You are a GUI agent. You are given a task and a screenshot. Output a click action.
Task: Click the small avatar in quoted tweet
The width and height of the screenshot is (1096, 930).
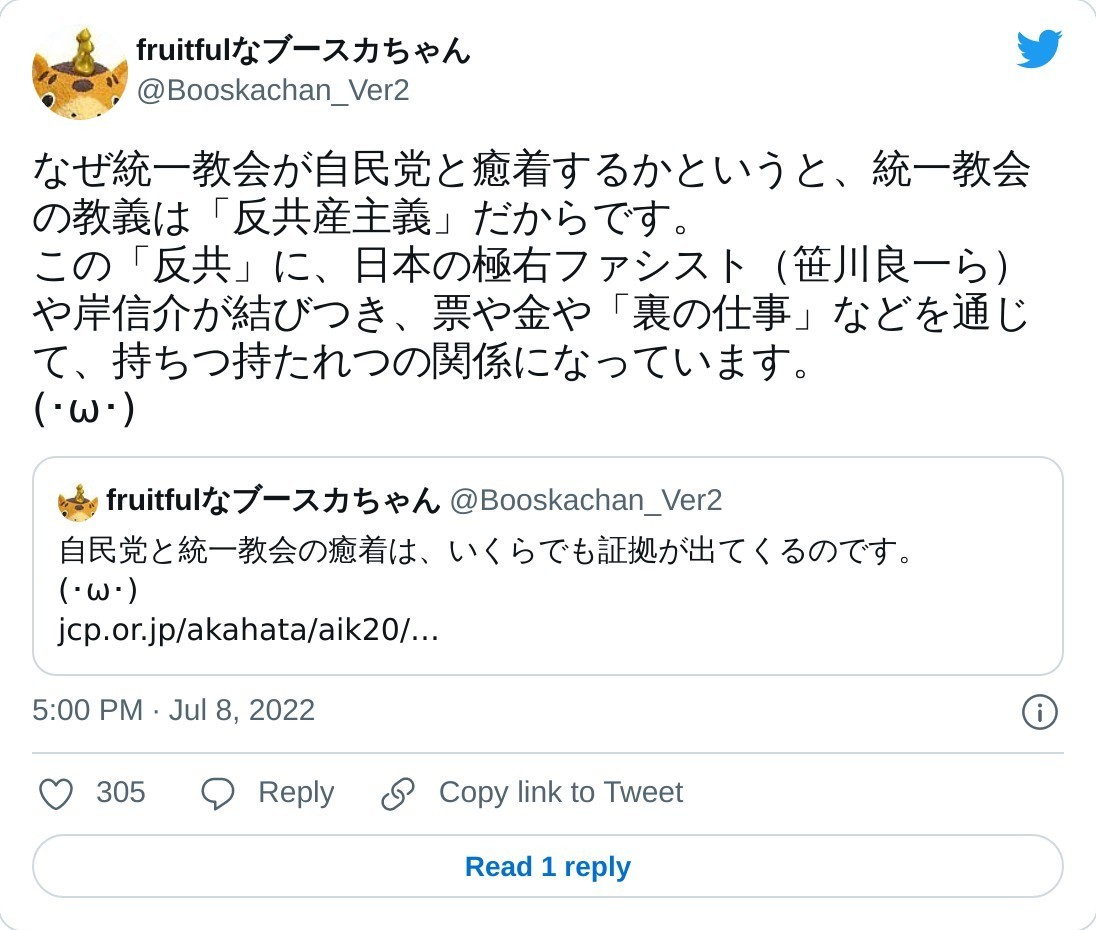(77, 501)
